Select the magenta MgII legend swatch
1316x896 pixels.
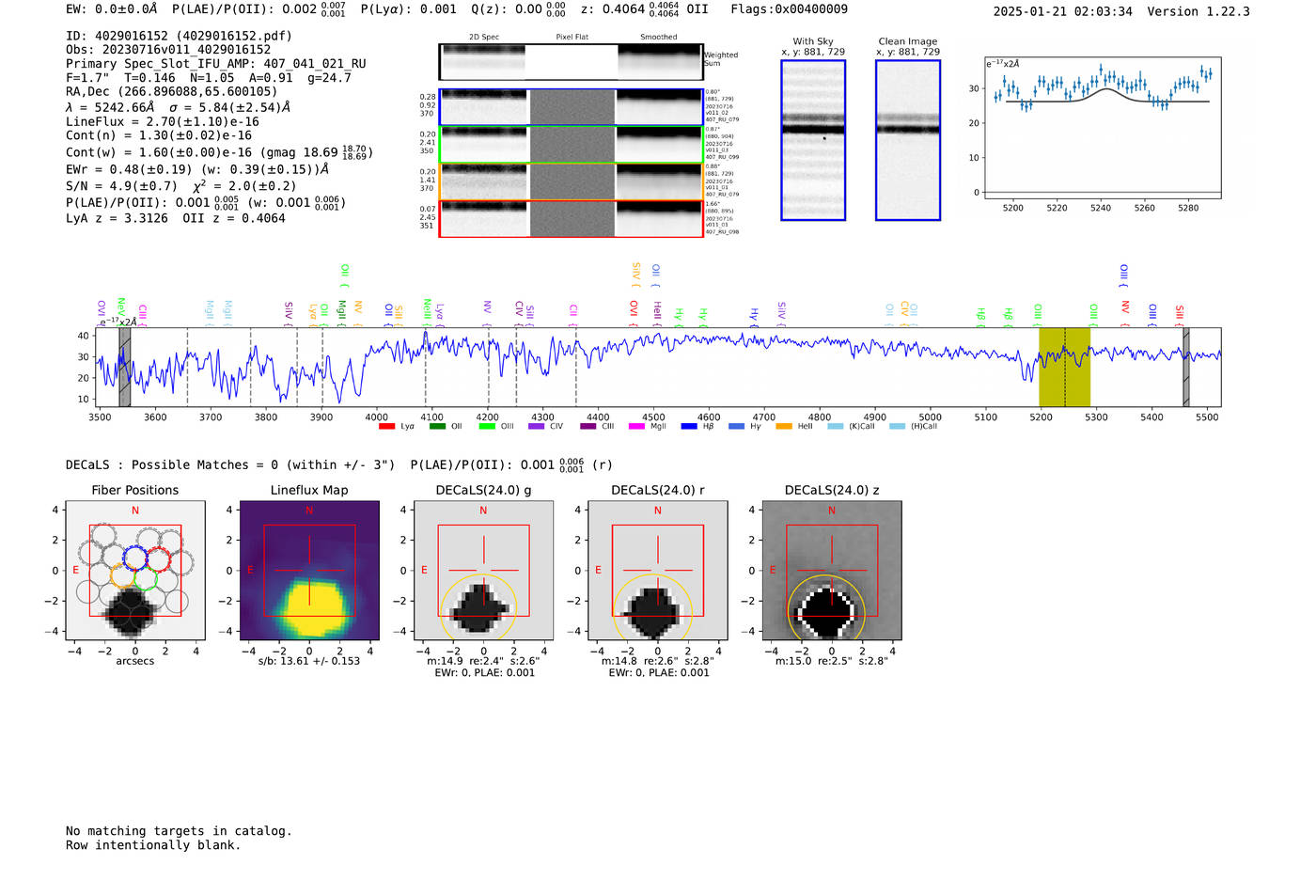click(636, 427)
